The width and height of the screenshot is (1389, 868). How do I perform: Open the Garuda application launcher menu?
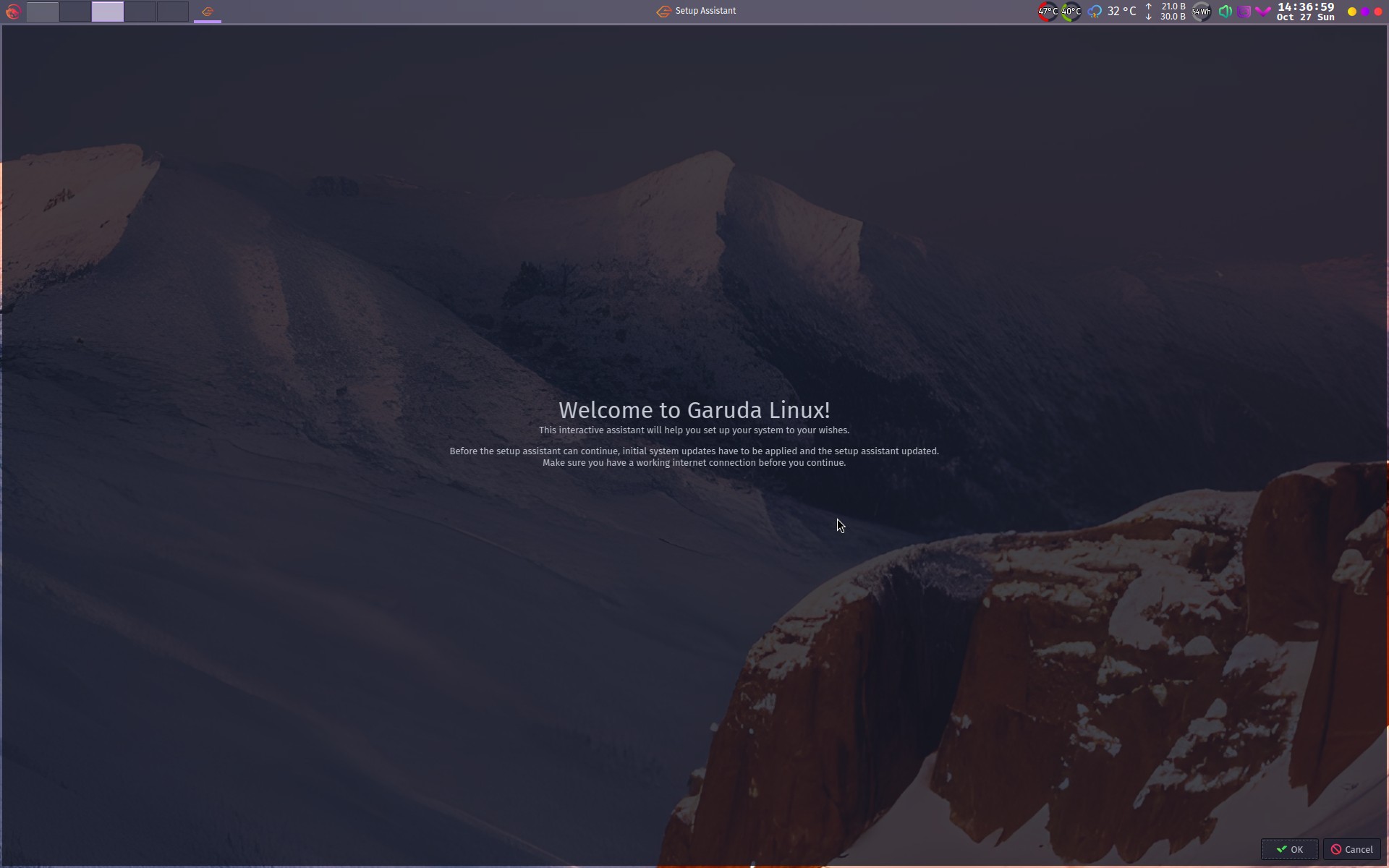pos(12,12)
